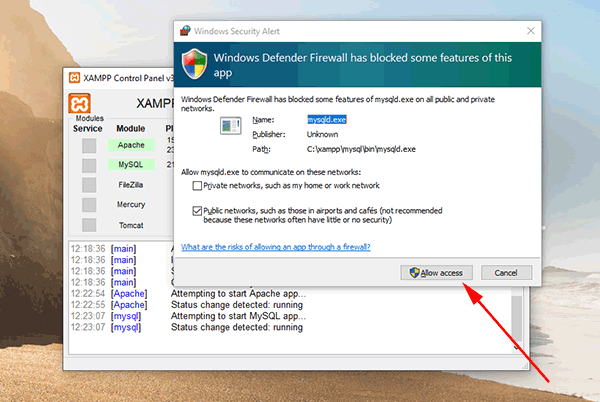Enable the Private networks checkbox
The height and width of the screenshot is (402, 600).
tap(197, 185)
